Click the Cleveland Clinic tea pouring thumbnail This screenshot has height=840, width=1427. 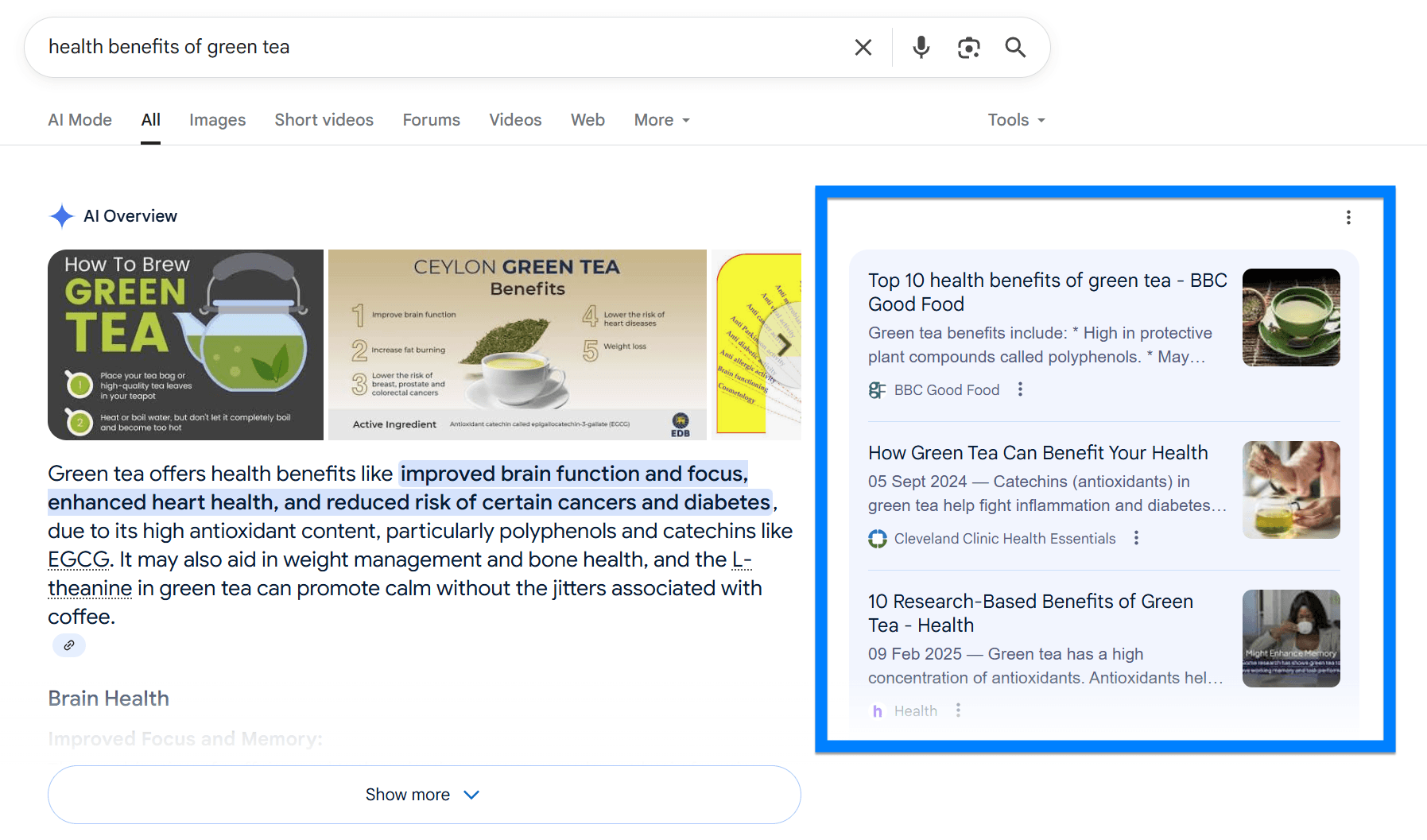pos(1291,490)
